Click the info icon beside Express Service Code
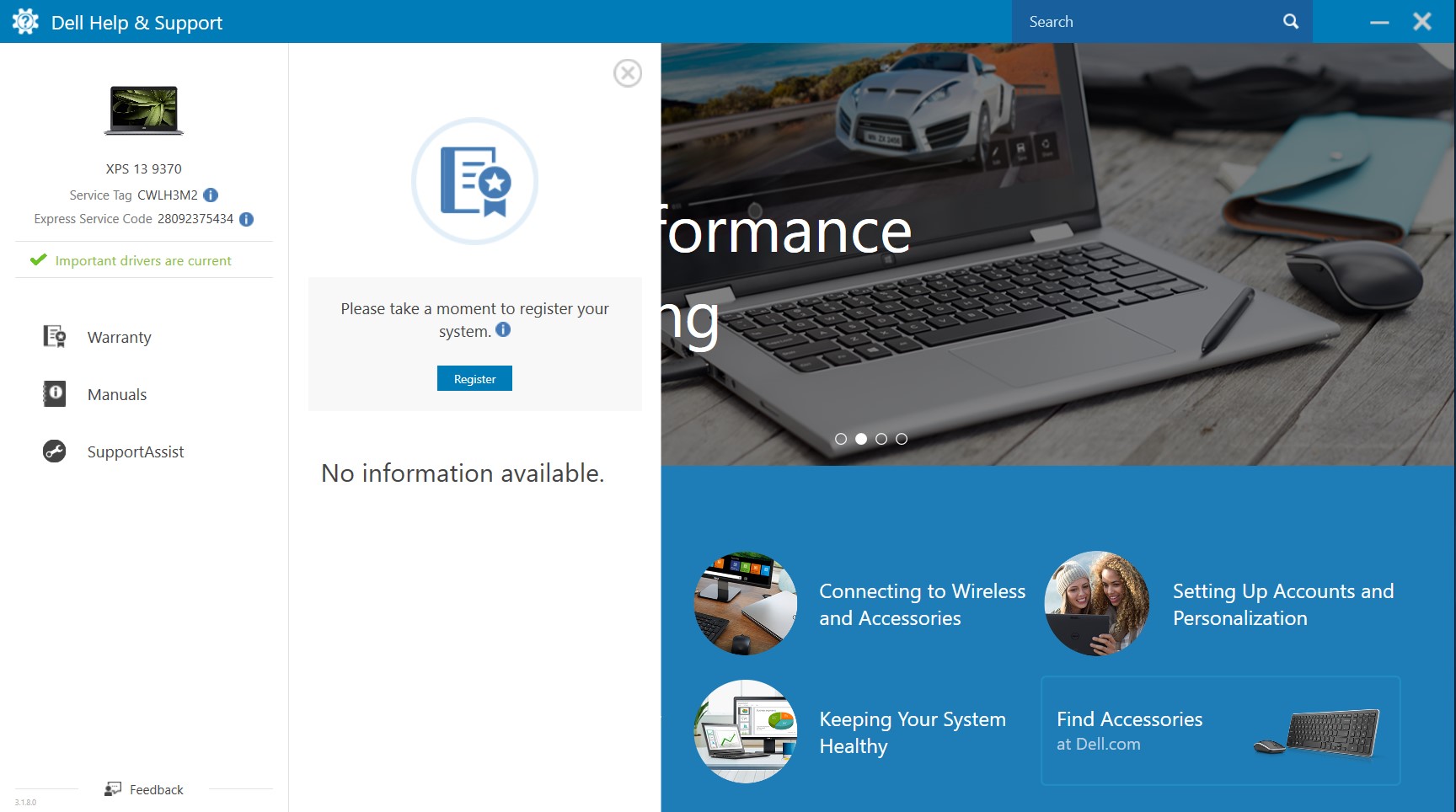This screenshot has height=812, width=1456. pyautogui.click(x=246, y=219)
